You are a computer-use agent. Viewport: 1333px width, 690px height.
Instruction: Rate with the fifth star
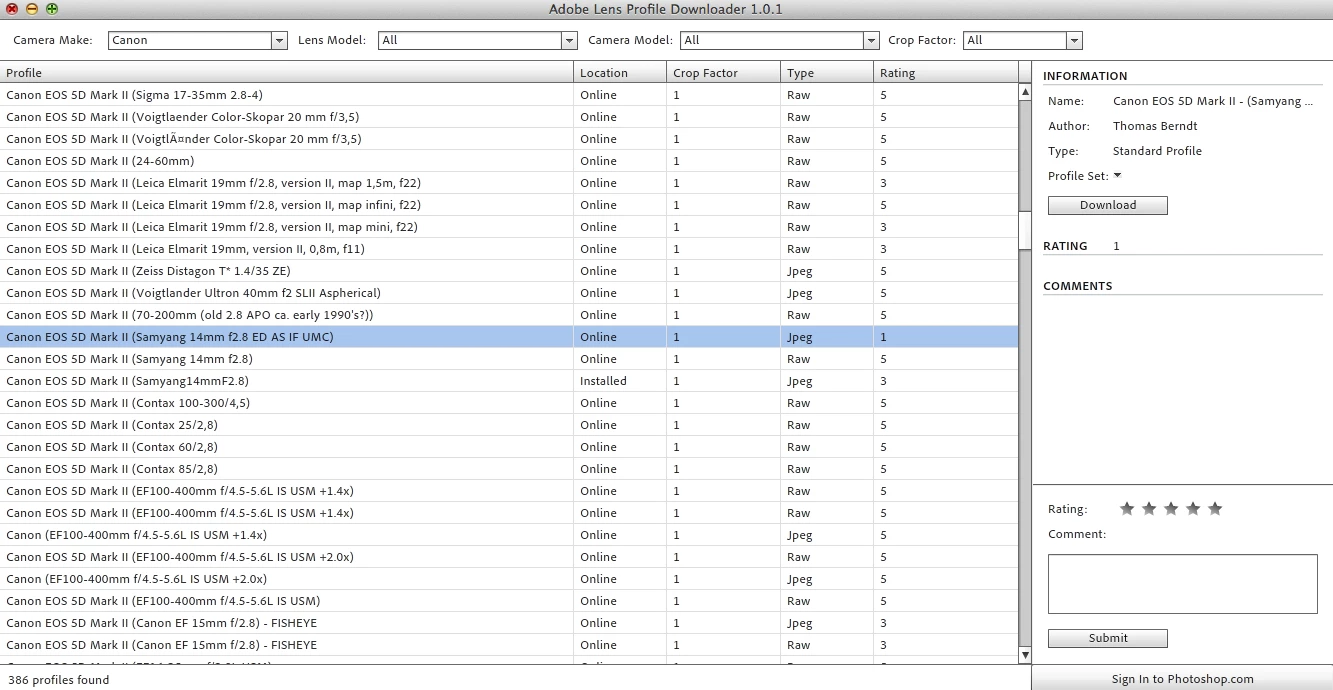pos(1215,509)
